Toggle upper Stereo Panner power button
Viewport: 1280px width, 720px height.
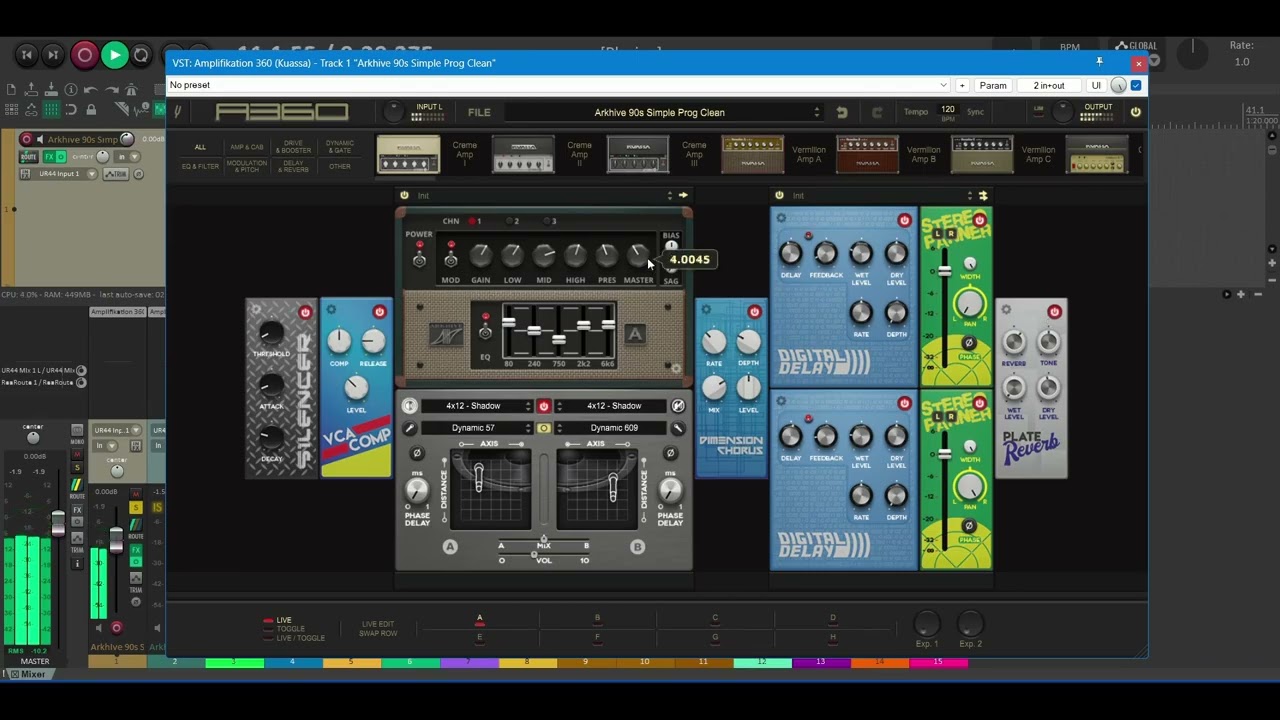pos(979,220)
